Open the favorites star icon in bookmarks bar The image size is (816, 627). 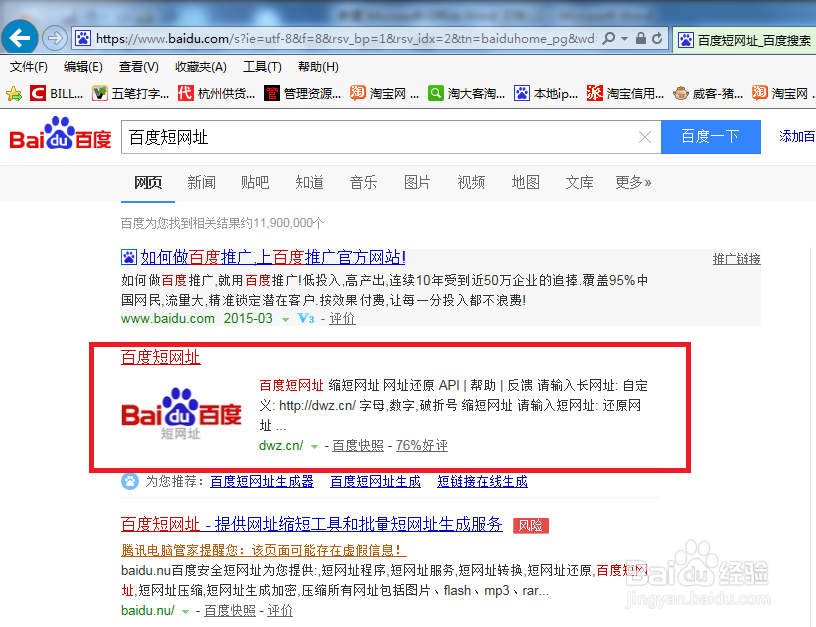tap(14, 94)
